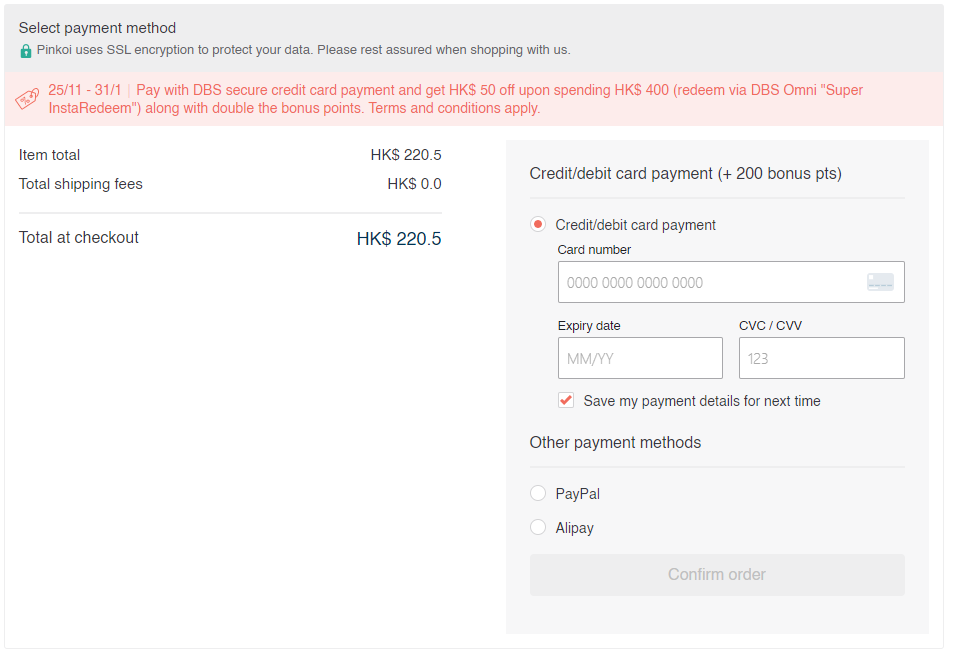This screenshot has width=953, height=659.
Task: Uncheck Save my payment details checkbox
Action: [566, 401]
